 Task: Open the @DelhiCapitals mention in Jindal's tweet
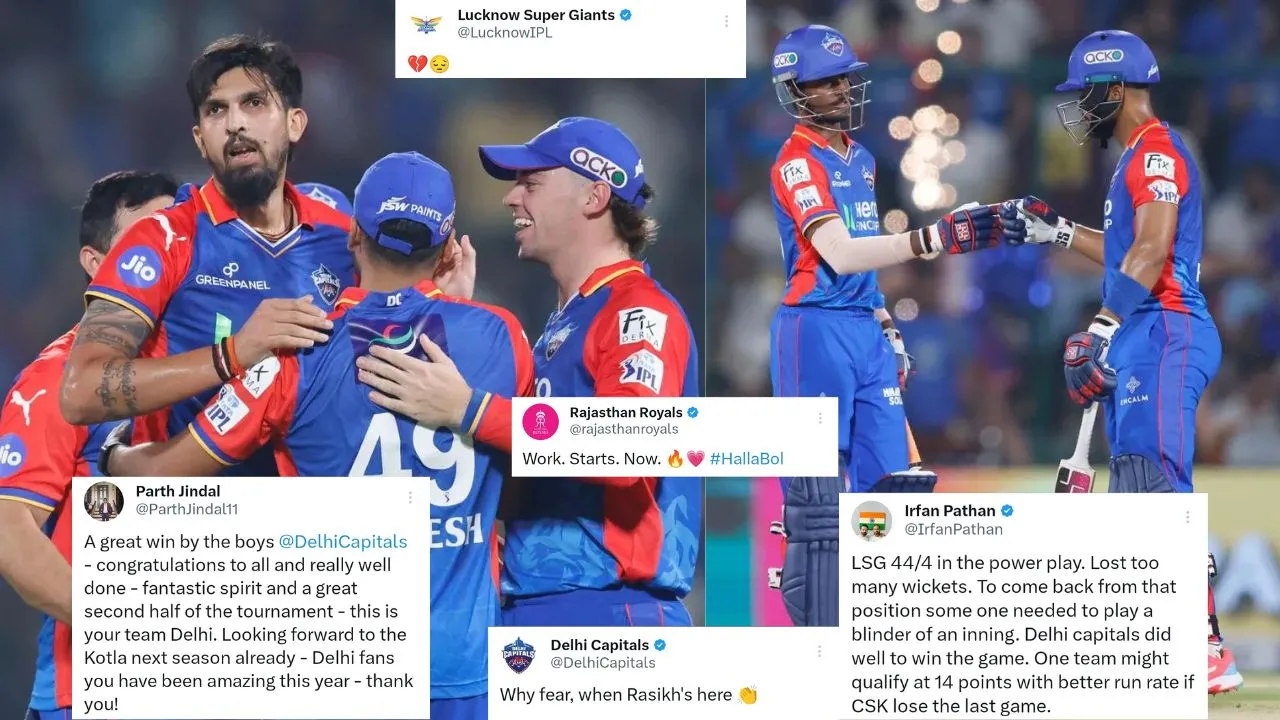(343, 541)
